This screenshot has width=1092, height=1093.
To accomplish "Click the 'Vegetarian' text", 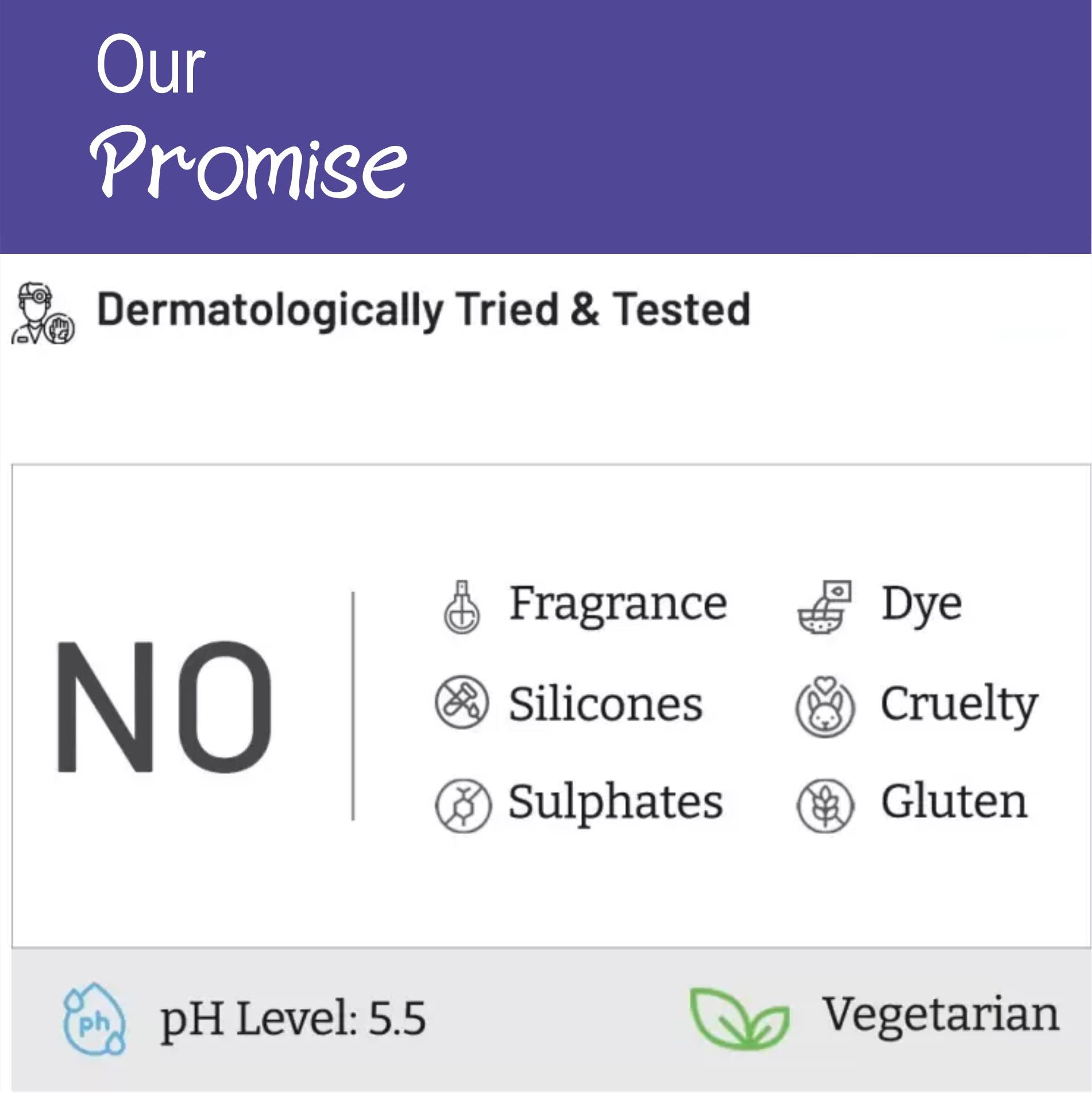I will coord(941,1015).
